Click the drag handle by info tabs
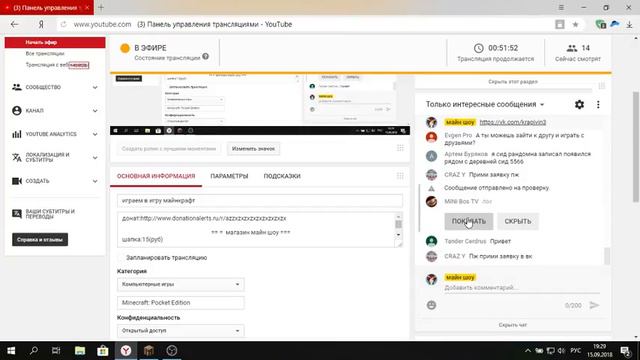Screen dimensions: 640x360 point(400,176)
